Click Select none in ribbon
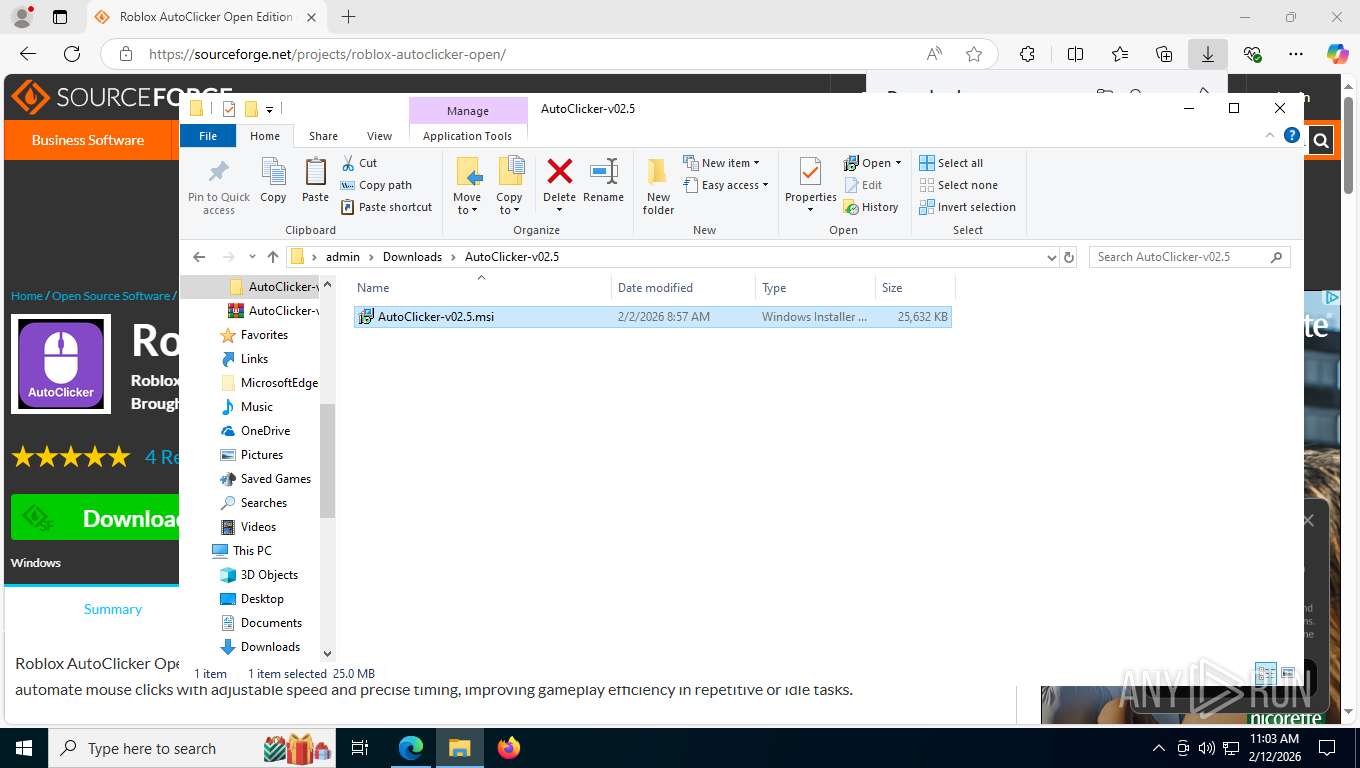Screen dimensions: 1360x768 958,185
